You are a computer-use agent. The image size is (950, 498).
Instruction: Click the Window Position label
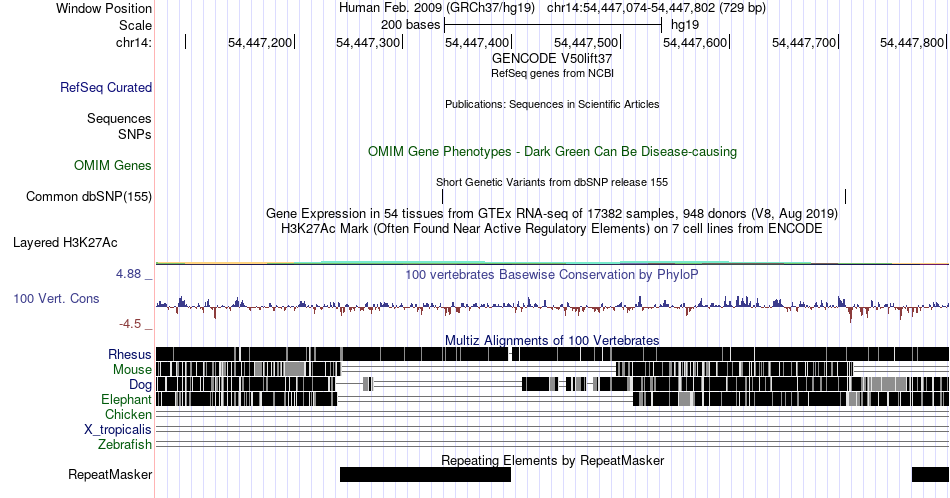pyautogui.click(x=104, y=8)
